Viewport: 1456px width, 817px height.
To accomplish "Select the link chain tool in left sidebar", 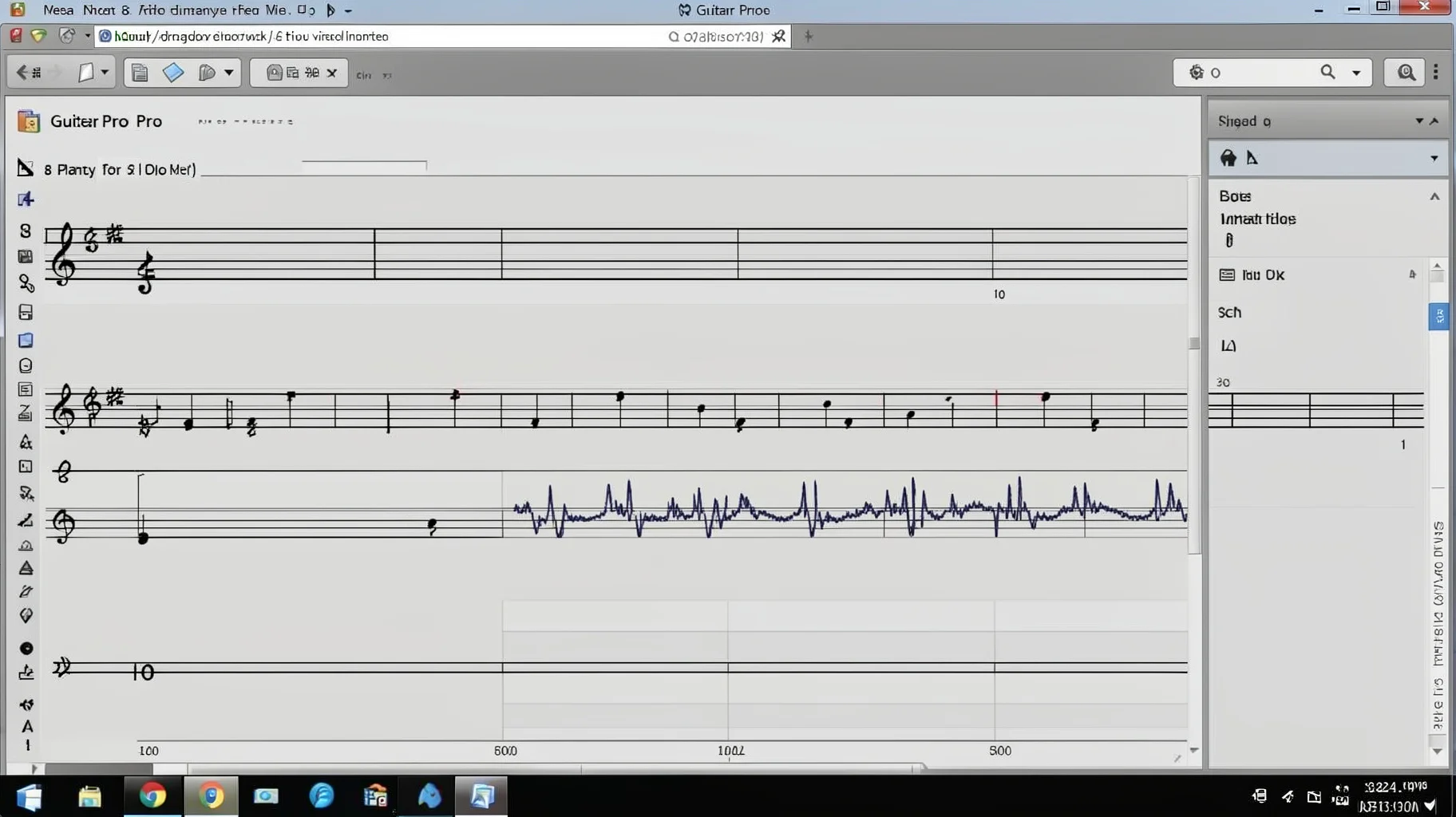I will 26,283.
